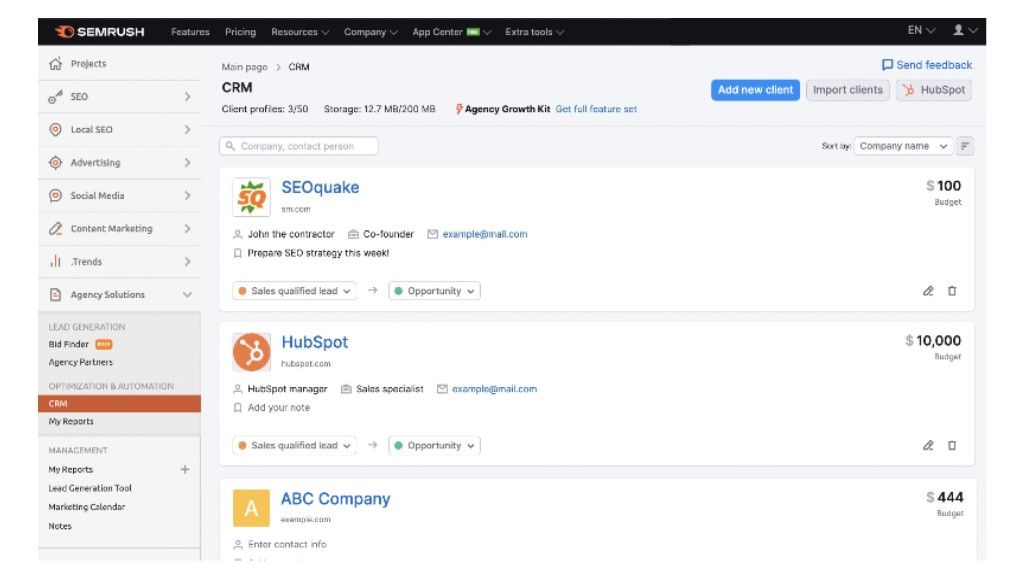Click the Import clients button
This screenshot has height=564, width=1015.
847,90
